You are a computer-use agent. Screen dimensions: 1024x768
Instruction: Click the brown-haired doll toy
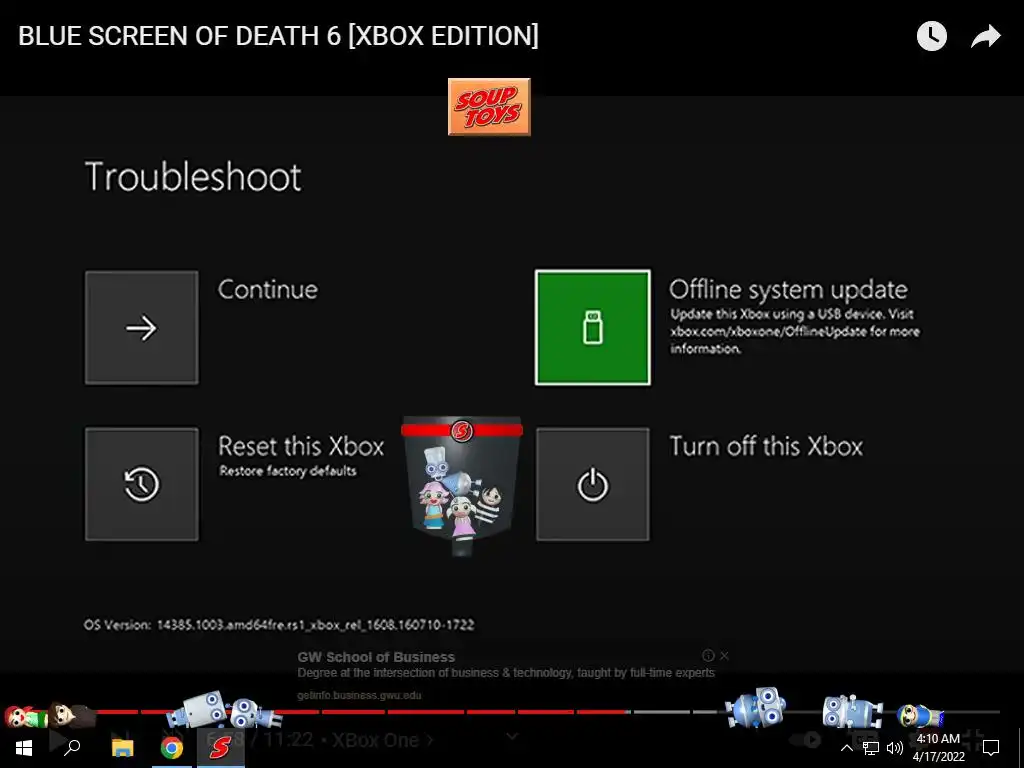(70, 716)
